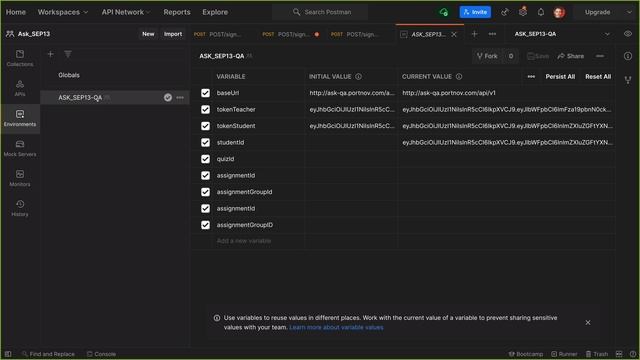The image size is (640, 360).
Task: Uncheck the baseUrl variable checkbox
Action: pyautogui.click(x=205, y=93)
